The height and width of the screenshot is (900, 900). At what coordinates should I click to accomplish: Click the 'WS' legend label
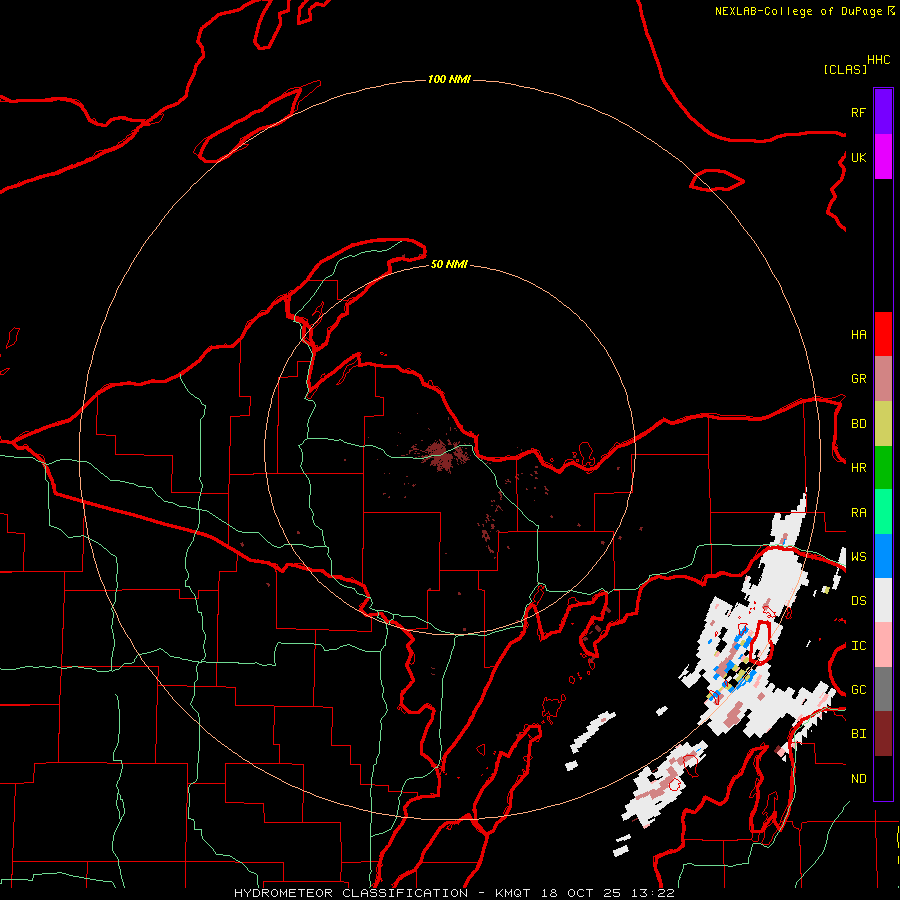pos(858,557)
